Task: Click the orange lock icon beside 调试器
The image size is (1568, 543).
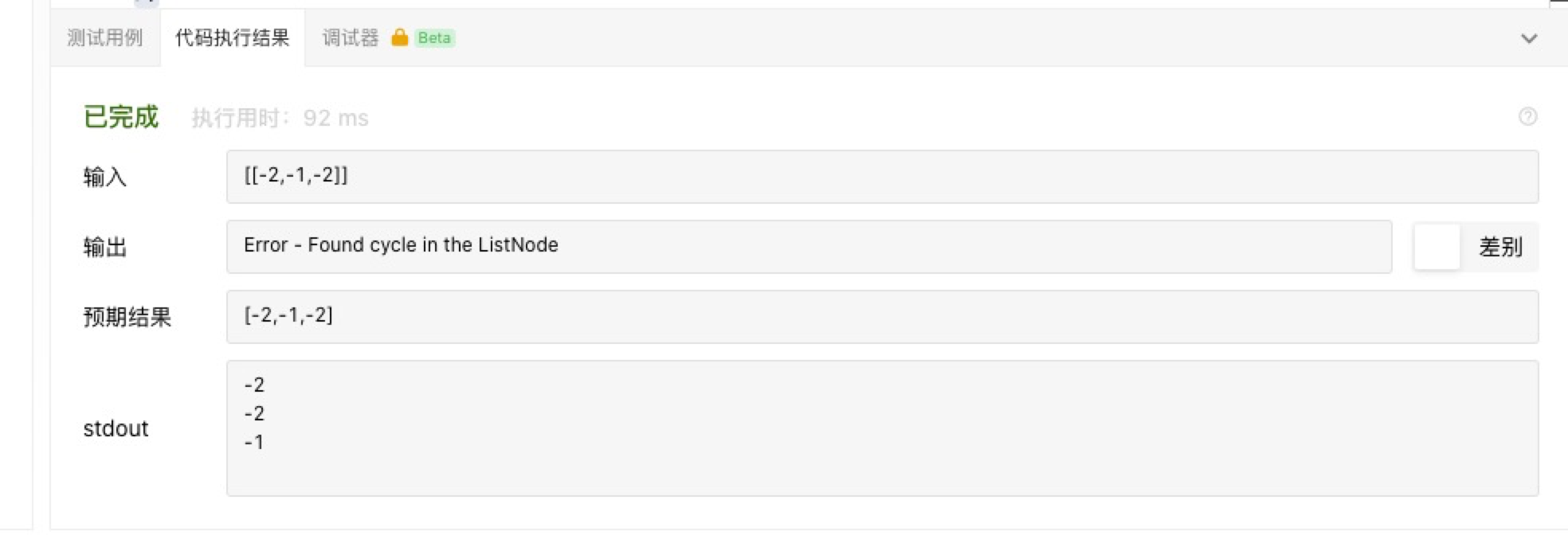Action: [400, 37]
